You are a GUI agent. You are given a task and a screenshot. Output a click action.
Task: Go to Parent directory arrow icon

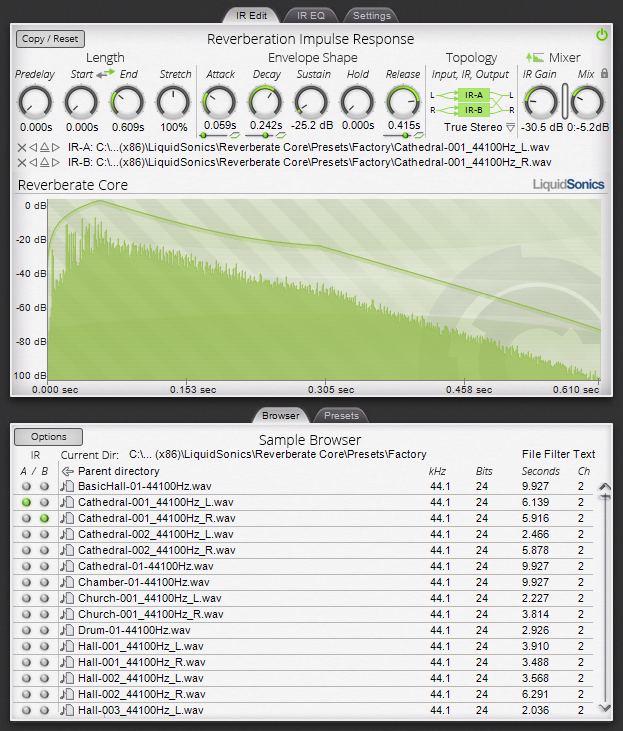click(x=68, y=471)
